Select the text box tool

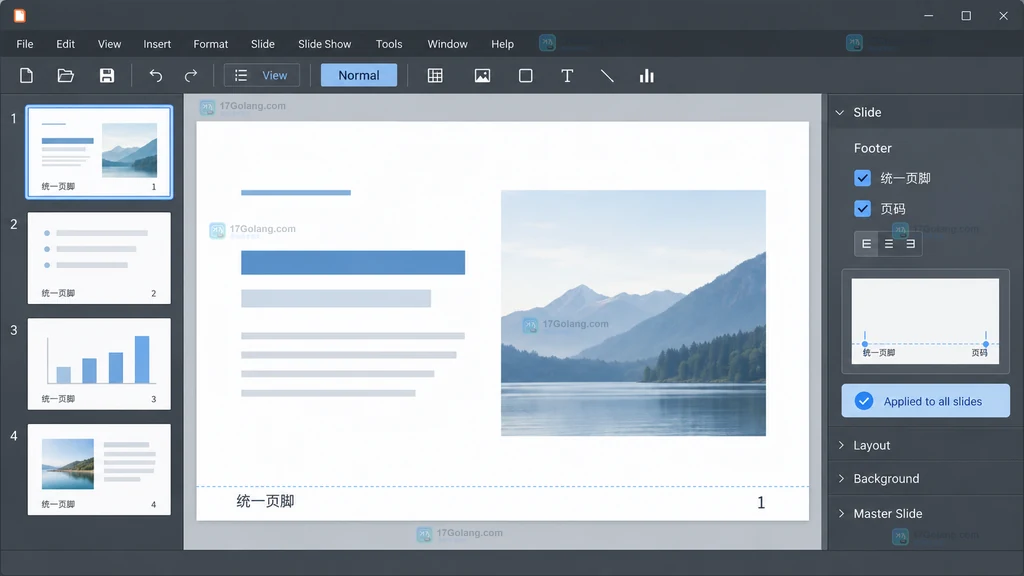pos(567,76)
